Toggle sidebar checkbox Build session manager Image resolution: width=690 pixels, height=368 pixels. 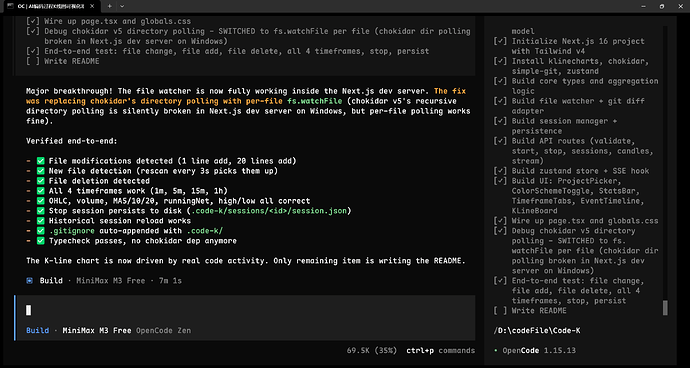(500, 121)
